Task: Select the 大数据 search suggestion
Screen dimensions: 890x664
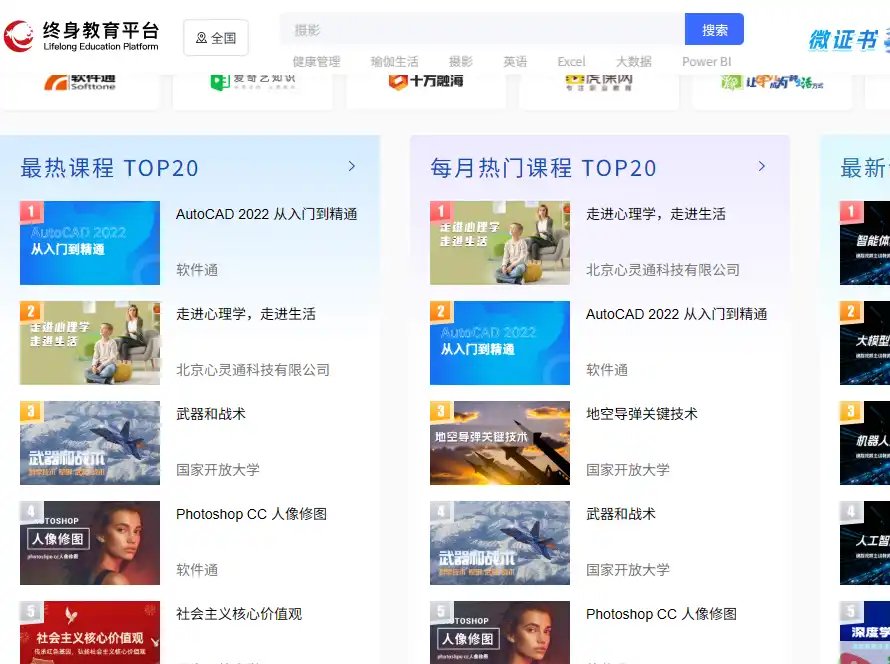Action: click(x=634, y=61)
